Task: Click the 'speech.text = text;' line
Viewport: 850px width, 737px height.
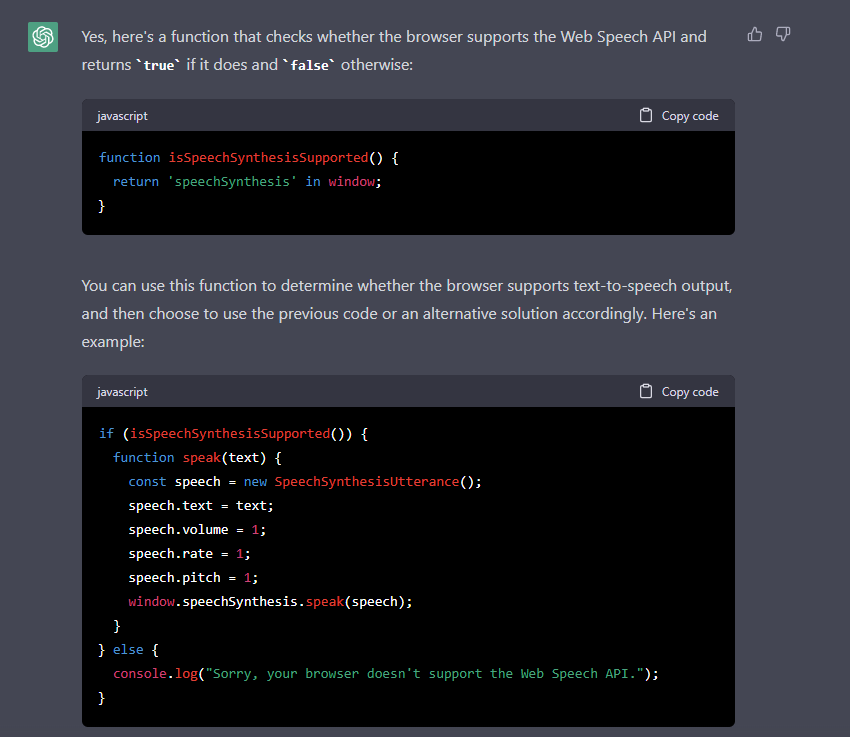Action: tap(201, 505)
